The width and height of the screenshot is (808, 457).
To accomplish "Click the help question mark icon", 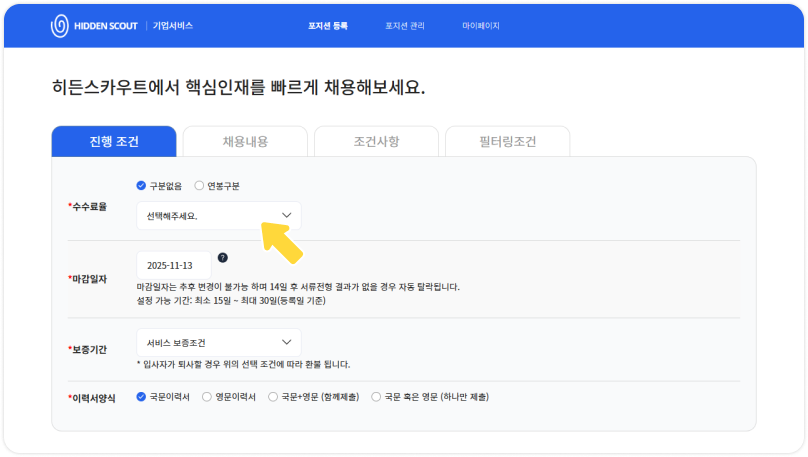I will (222, 258).
